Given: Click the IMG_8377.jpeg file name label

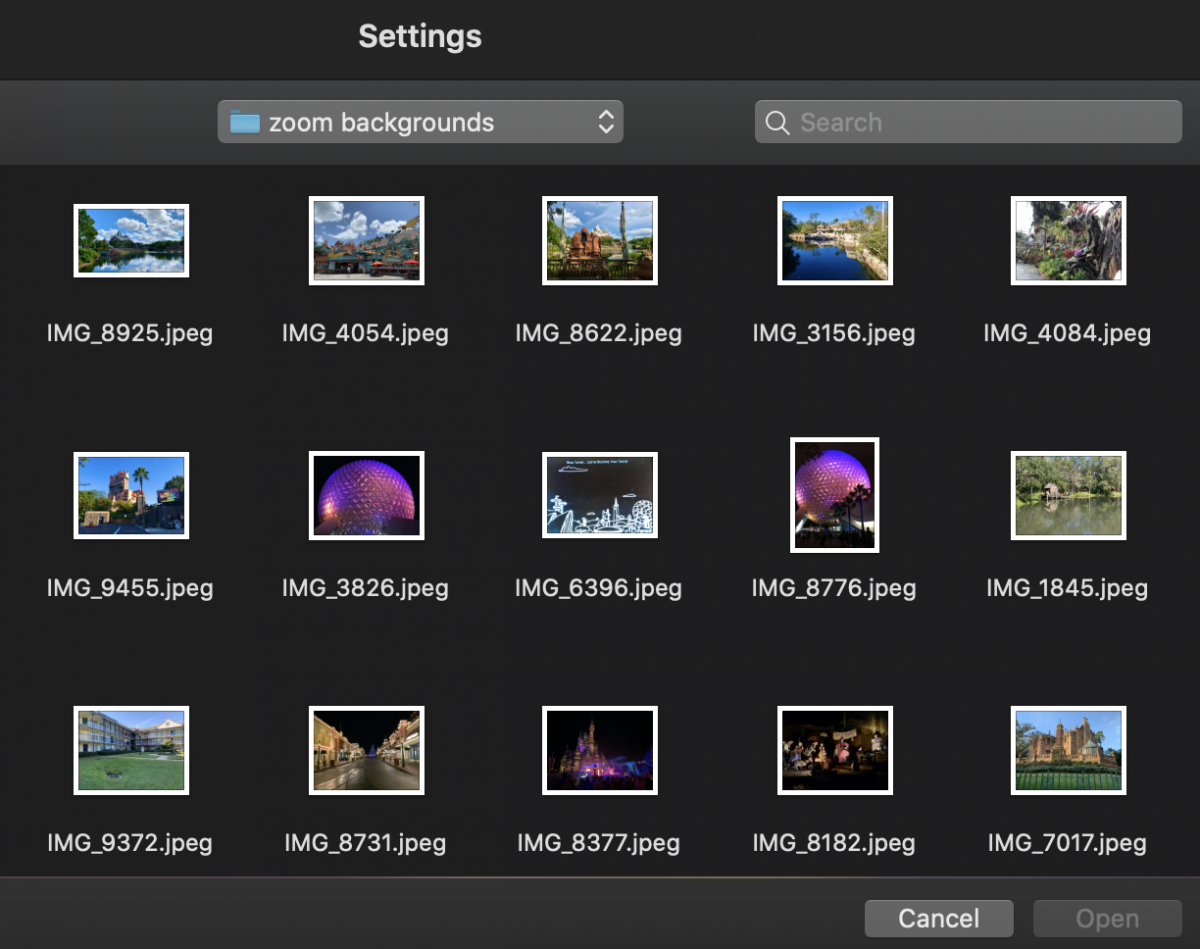Looking at the screenshot, I should (598, 843).
